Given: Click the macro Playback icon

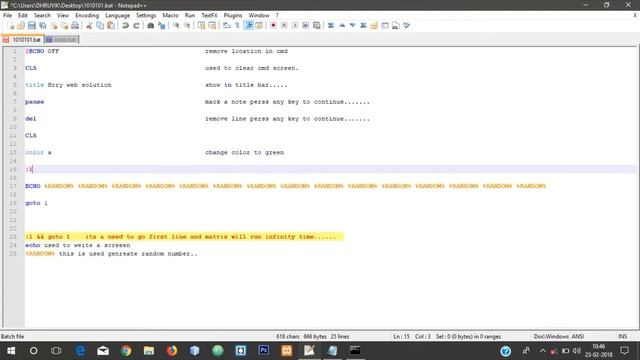Looking at the screenshot, I should point(295,26).
